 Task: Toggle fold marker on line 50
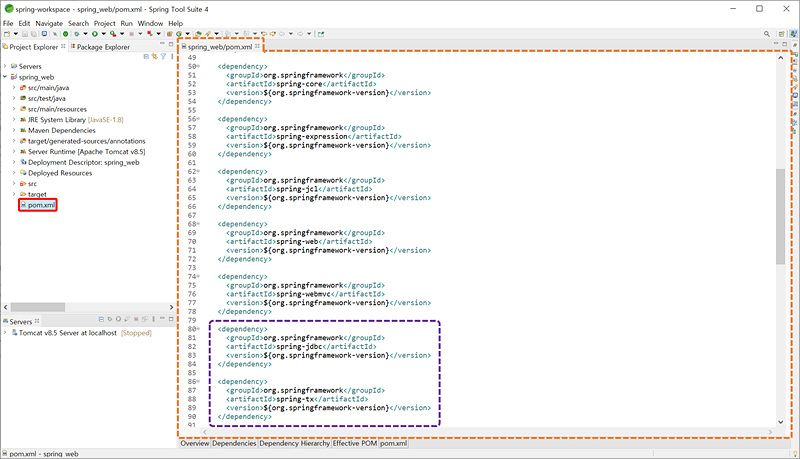coord(198,66)
